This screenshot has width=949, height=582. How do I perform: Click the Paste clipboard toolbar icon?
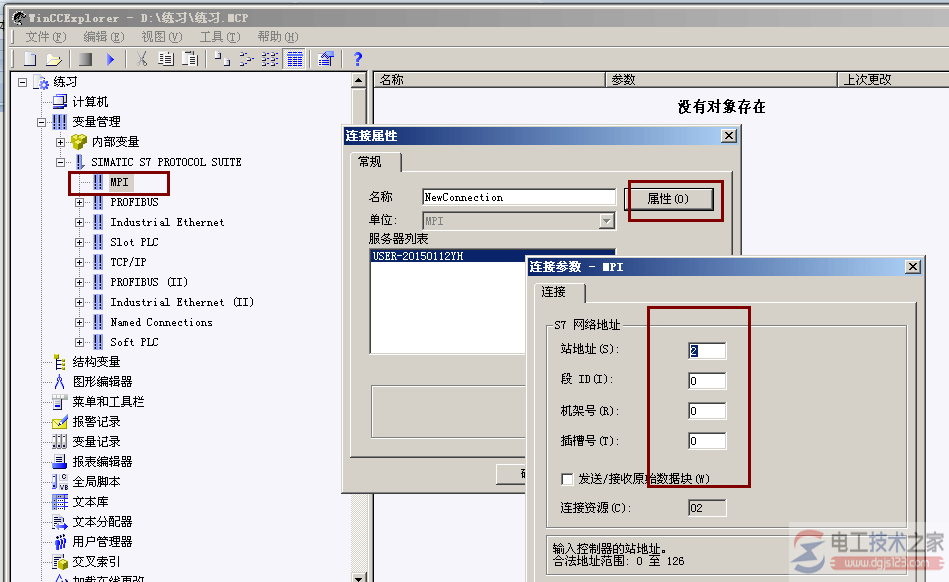tap(190, 59)
